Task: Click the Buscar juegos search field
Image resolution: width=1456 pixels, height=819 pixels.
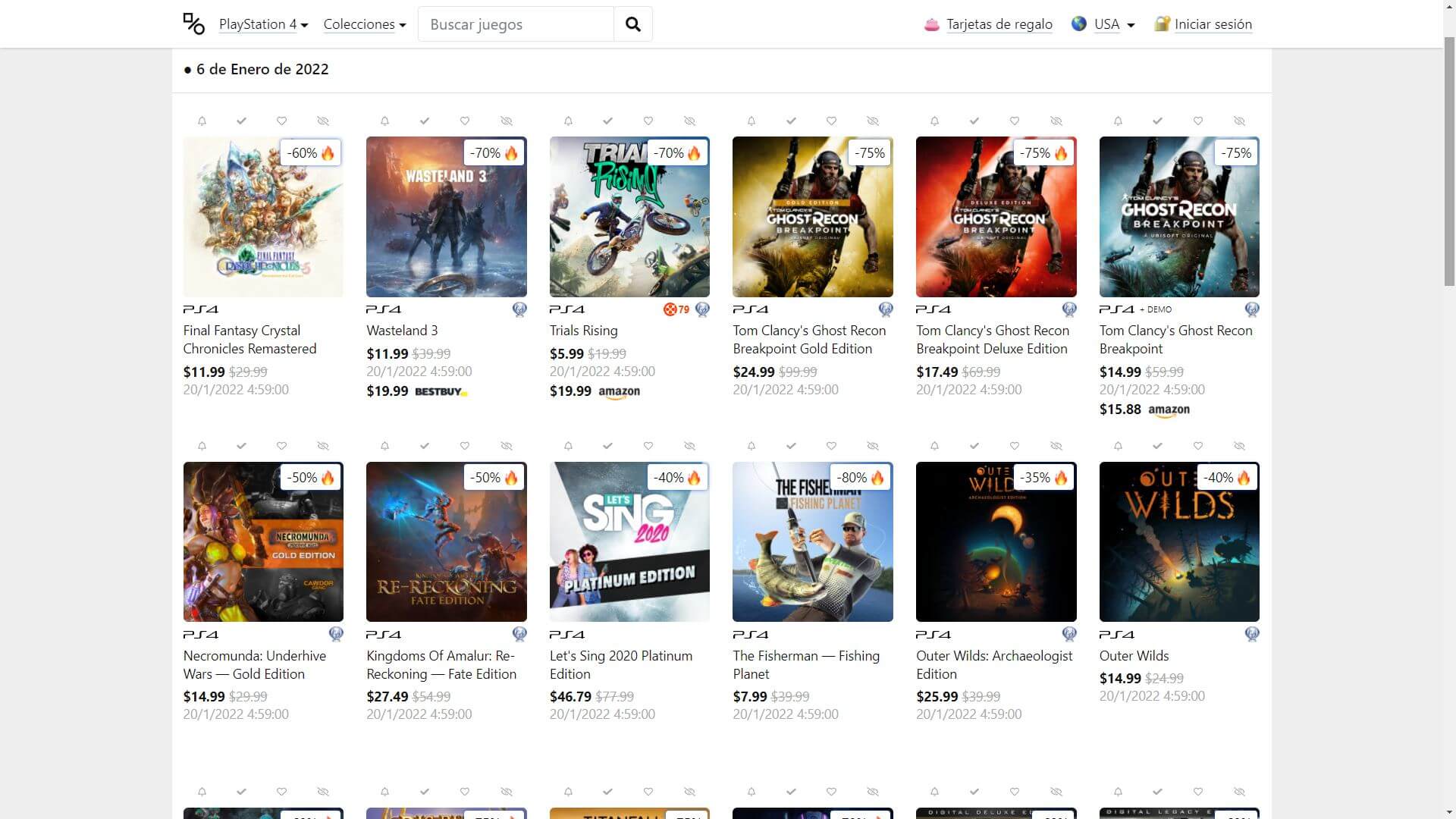Action: 516,24
